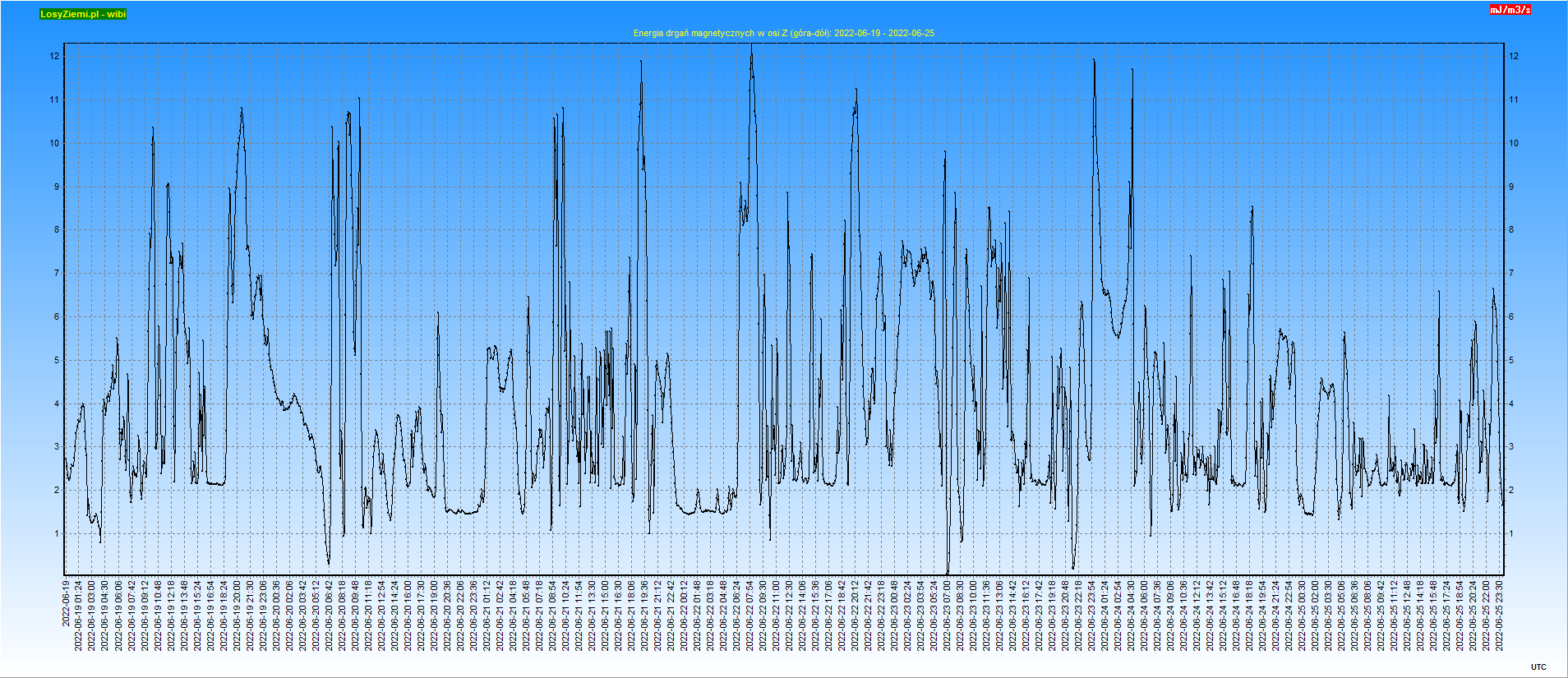Click the right y-axis tick labeled 9
1568x678 pixels.
pos(1511,187)
